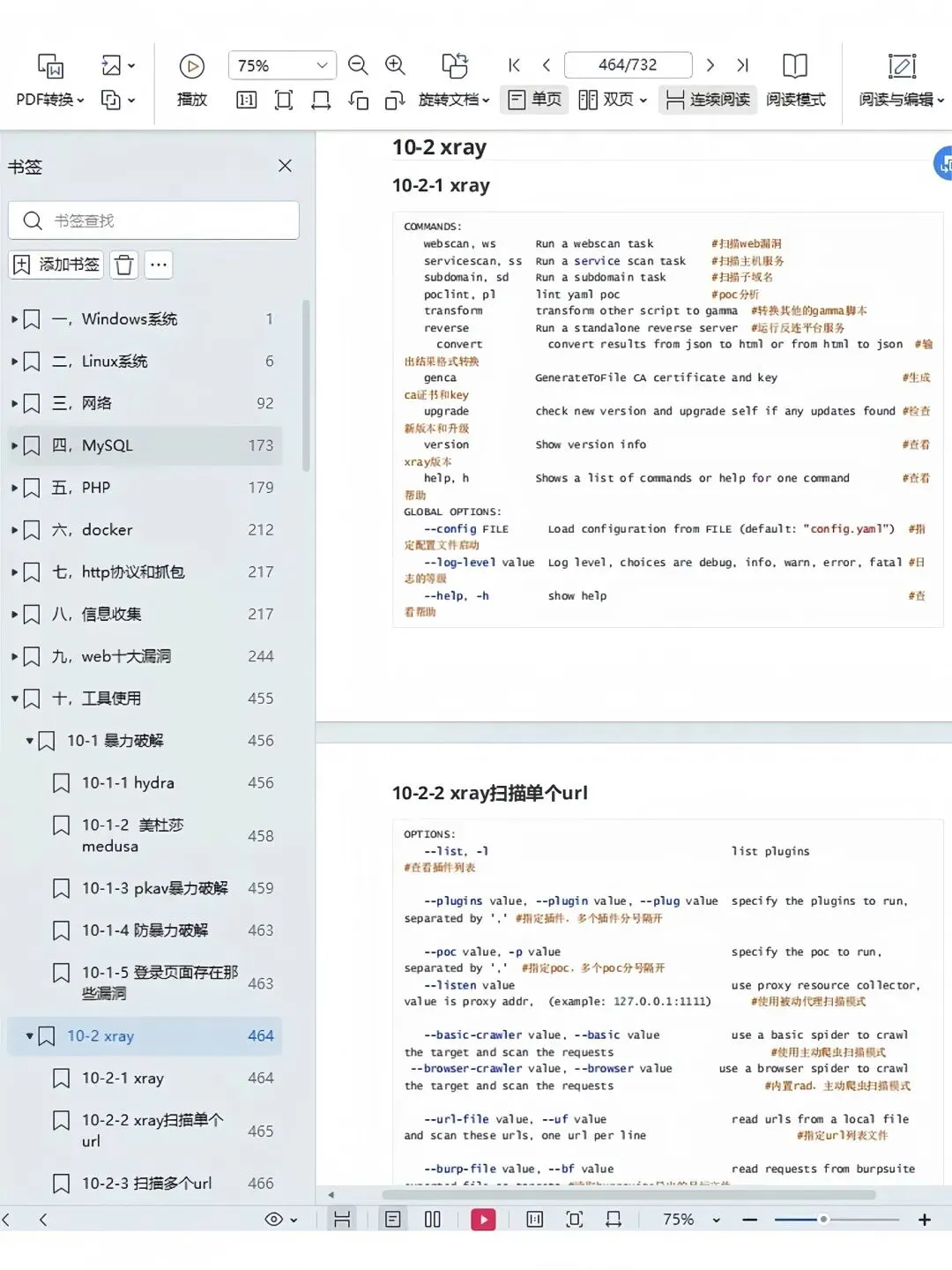Viewport: 952px width, 1270px height.
Task: Toggle 连续阅读 continuous reading
Action: pos(708,100)
